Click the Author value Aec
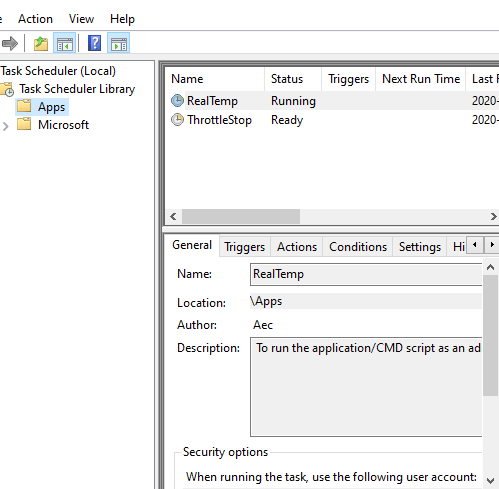 [x=263, y=325]
